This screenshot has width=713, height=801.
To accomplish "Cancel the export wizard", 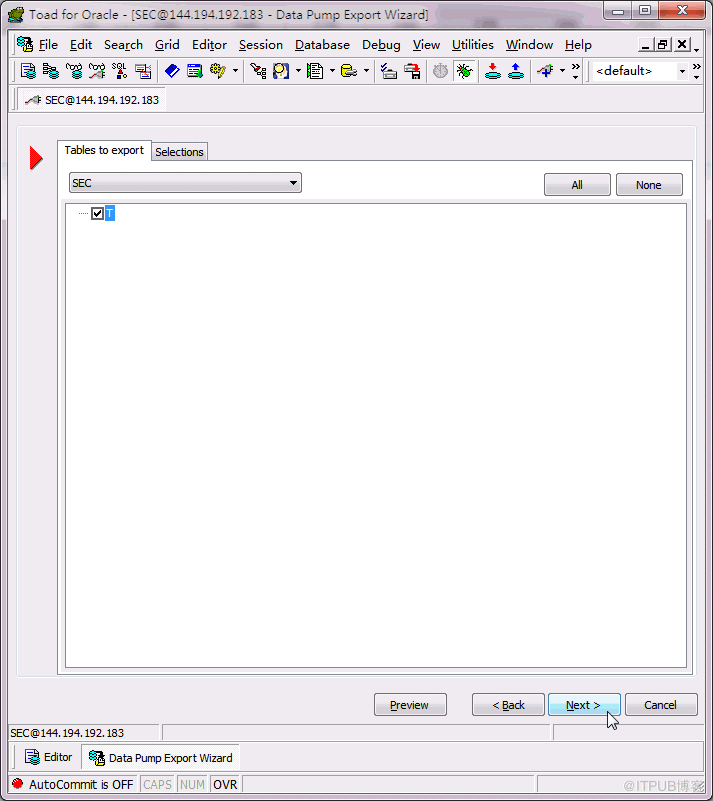I will (661, 704).
